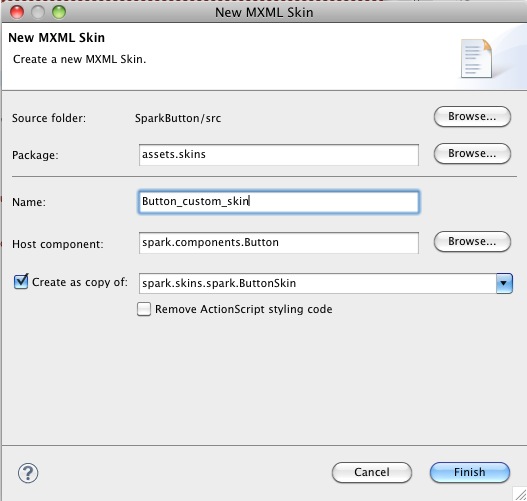The width and height of the screenshot is (527, 501).
Task: Click the SparkButton/src source folder path
Action: [178, 118]
